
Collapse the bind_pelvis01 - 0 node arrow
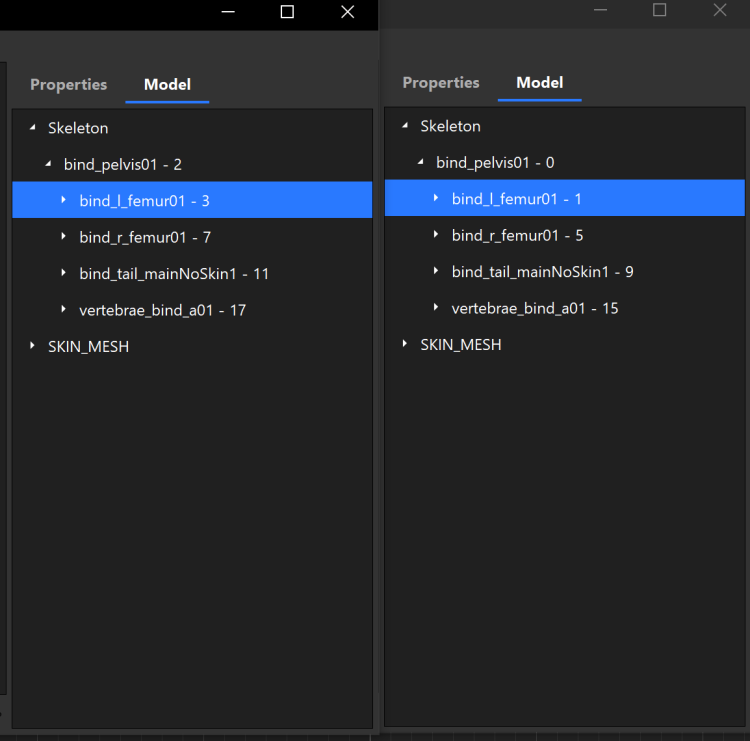point(420,162)
